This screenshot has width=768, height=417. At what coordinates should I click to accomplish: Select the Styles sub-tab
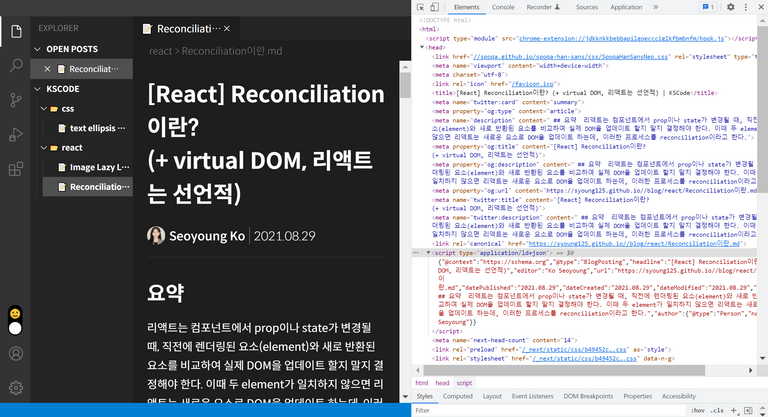point(425,396)
